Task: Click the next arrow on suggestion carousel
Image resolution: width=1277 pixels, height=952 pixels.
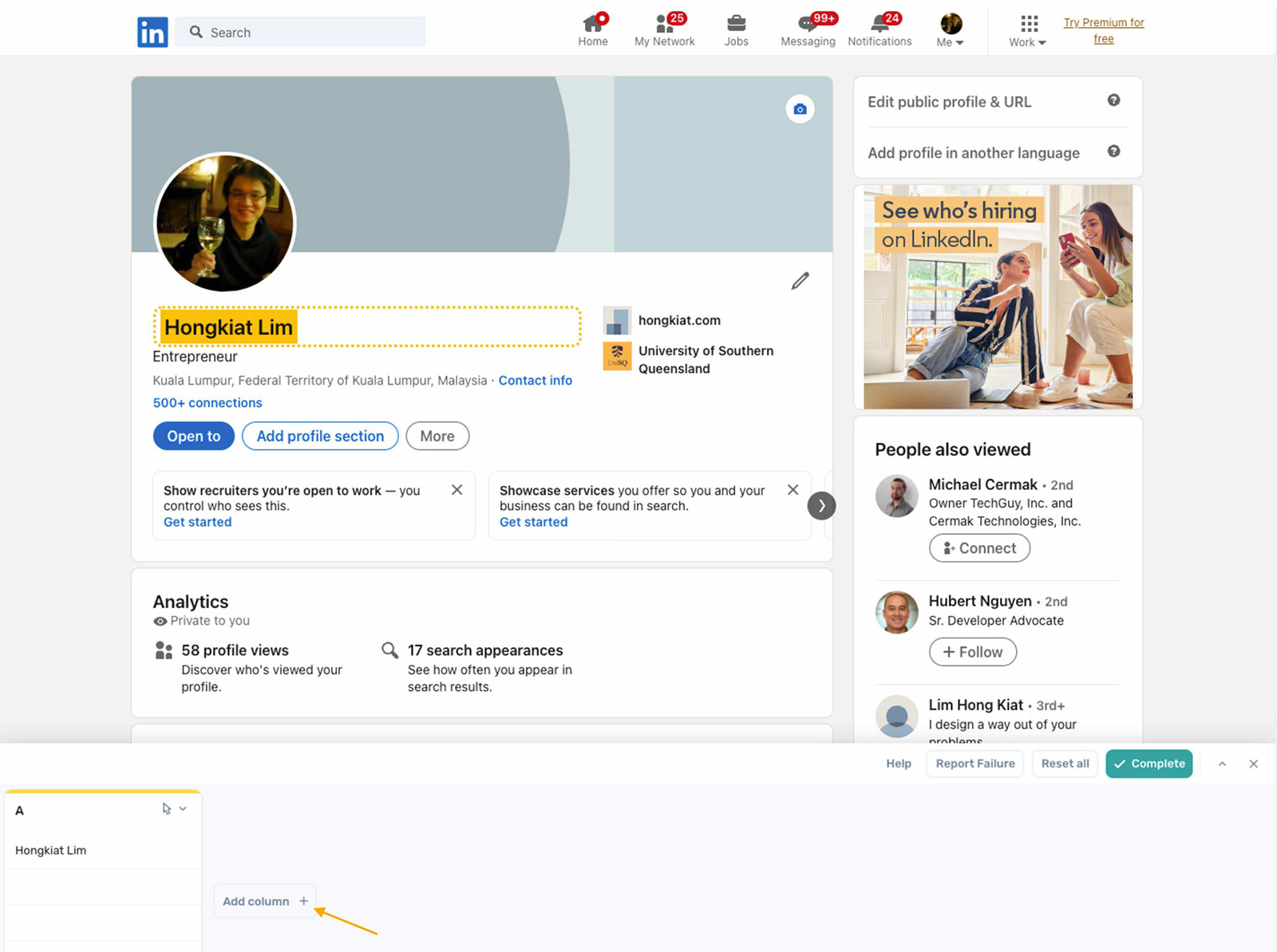Action: [821, 506]
